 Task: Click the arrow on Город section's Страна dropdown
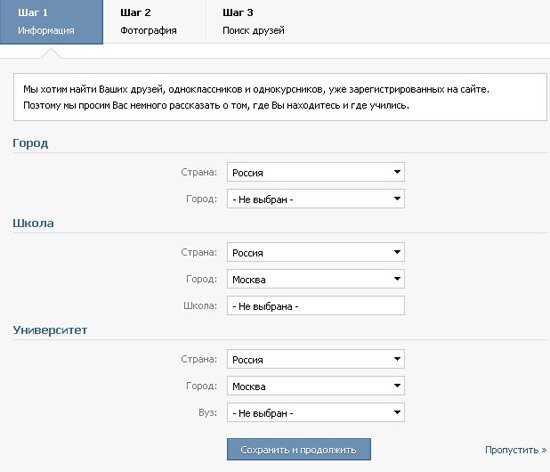397,172
